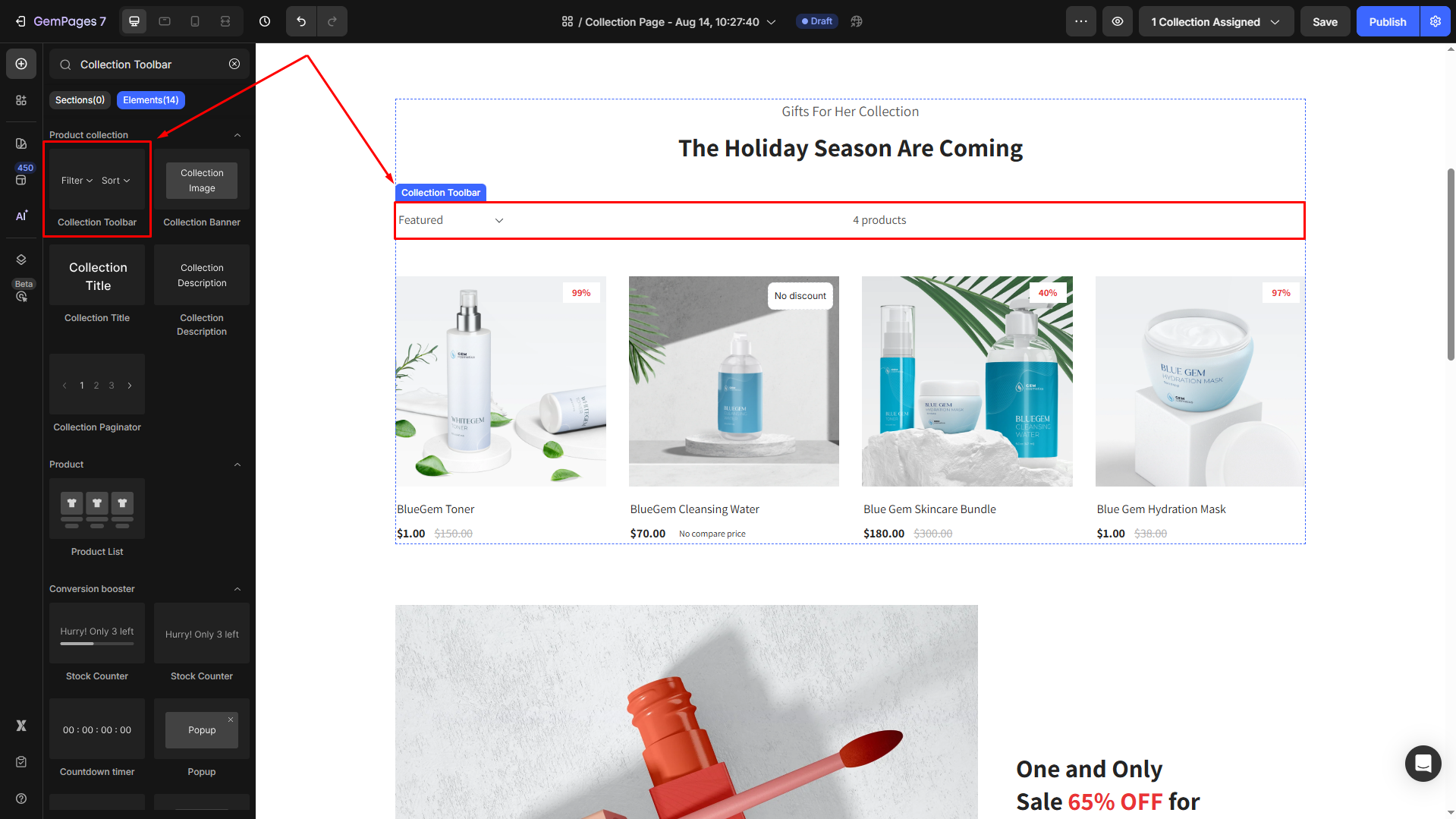Switch to the Elements(14) tab
Image resolution: width=1456 pixels, height=819 pixels.
tap(151, 100)
